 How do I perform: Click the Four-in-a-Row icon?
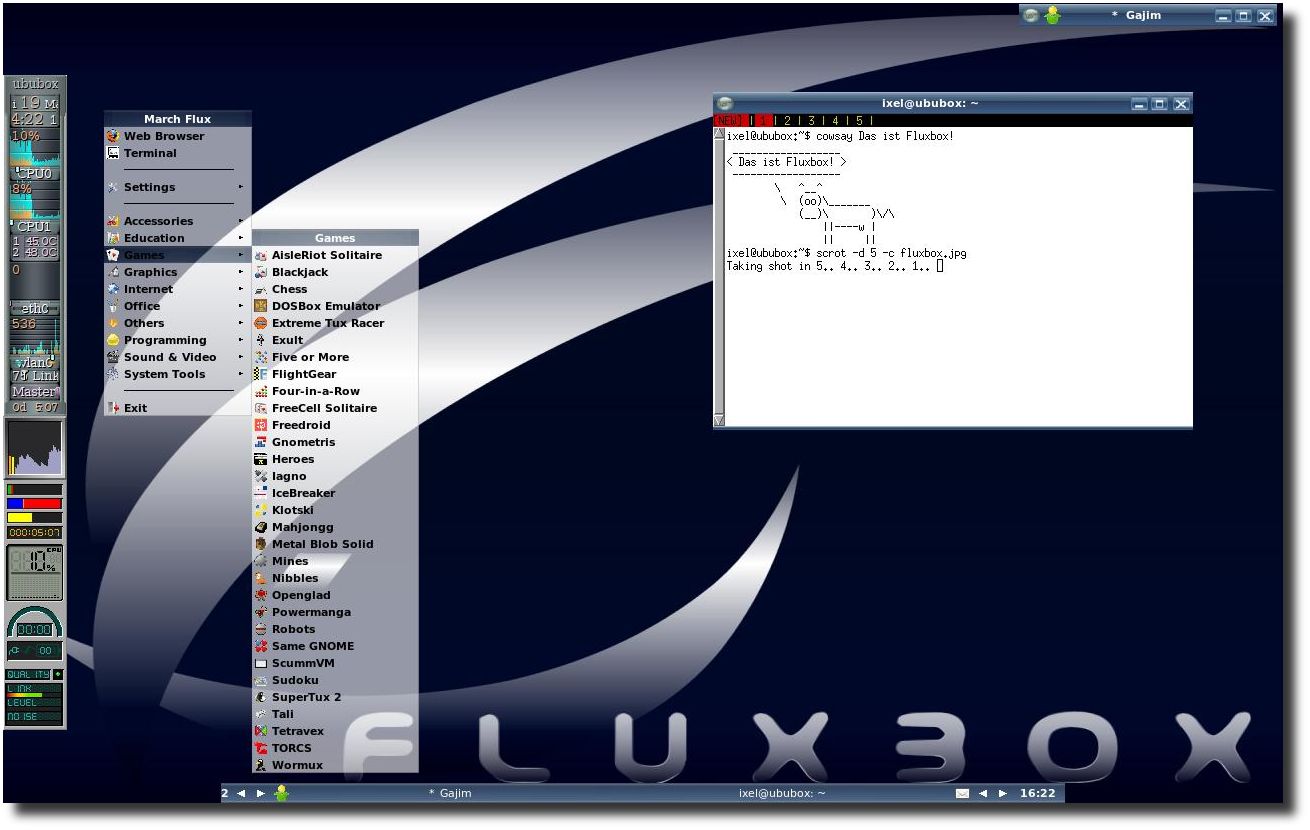pos(261,391)
